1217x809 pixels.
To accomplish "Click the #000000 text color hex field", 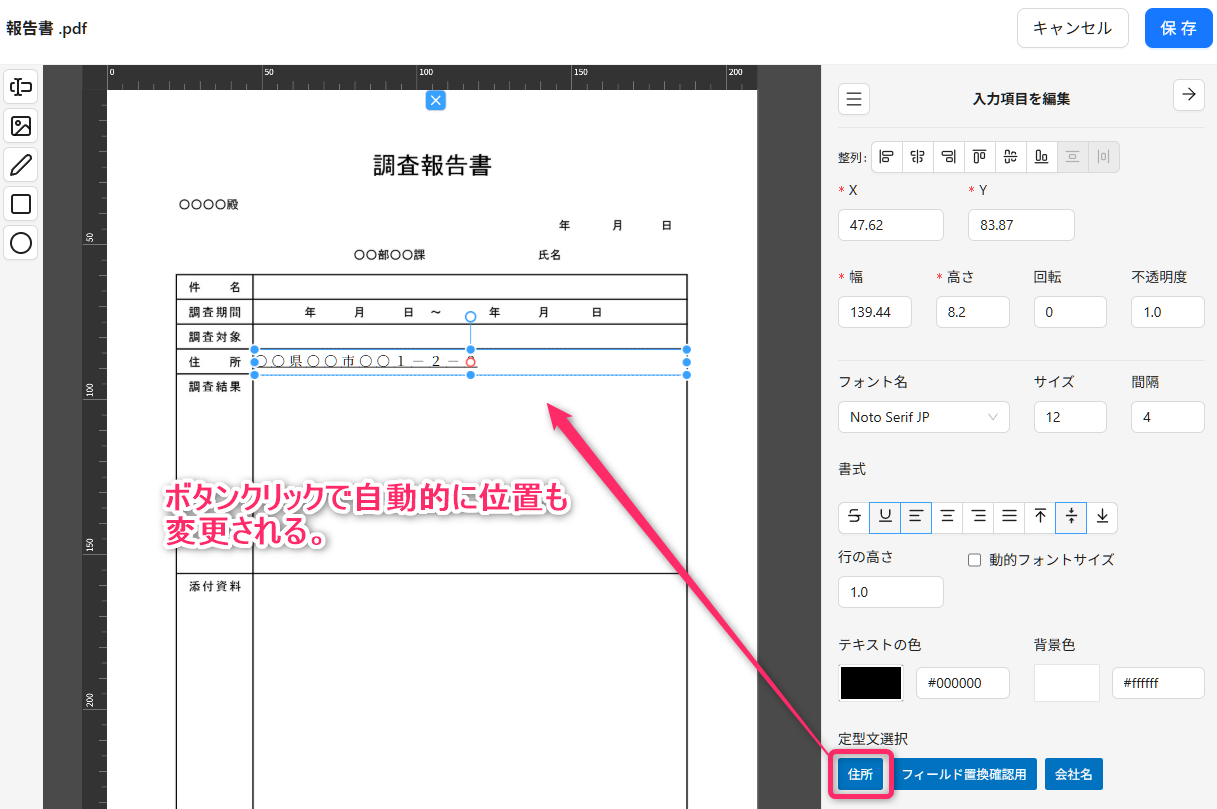I will pyautogui.click(x=963, y=683).
